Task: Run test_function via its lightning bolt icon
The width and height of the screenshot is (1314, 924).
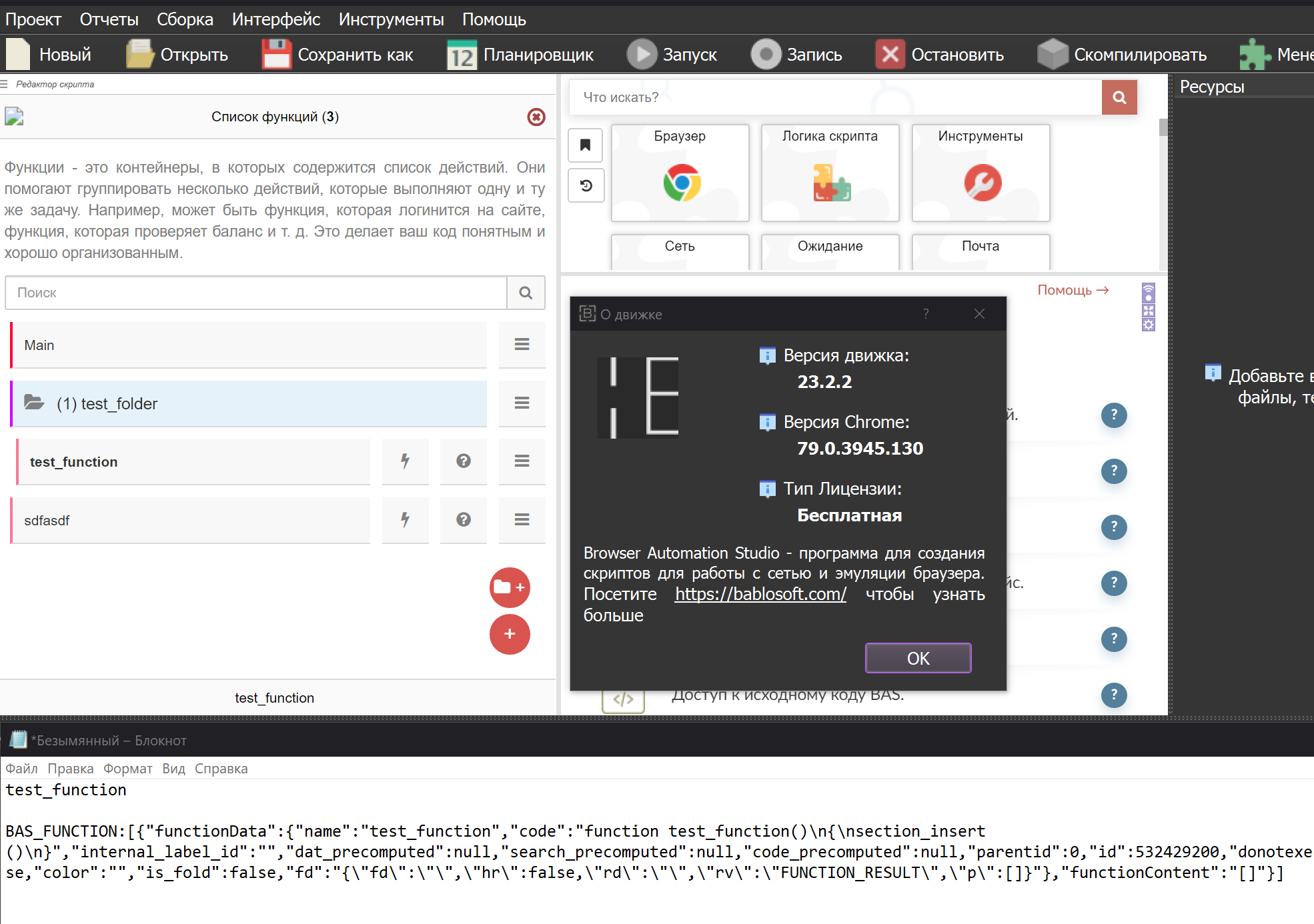Action: tap(405, 461)
